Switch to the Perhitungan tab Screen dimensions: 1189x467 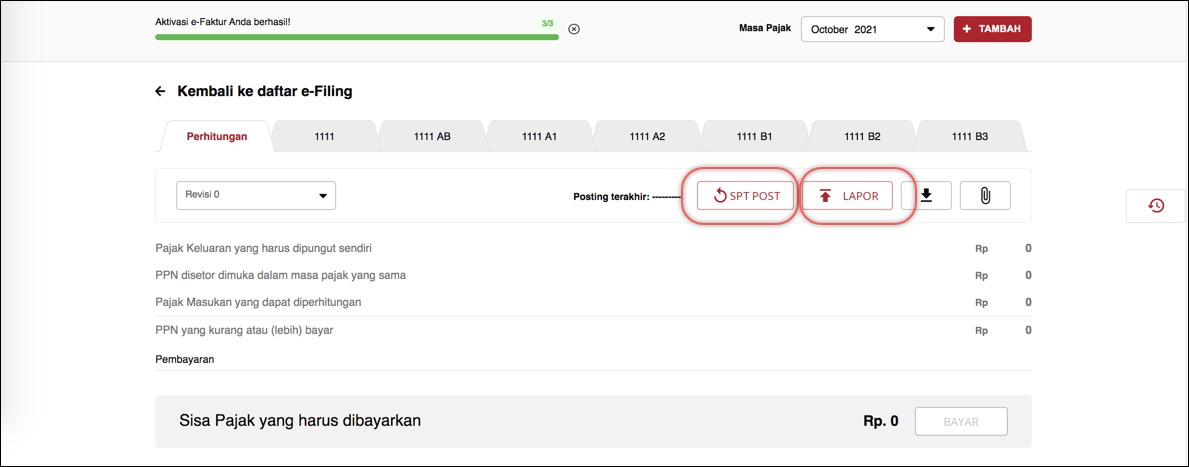pyautogui.click(x=216, y=136)
